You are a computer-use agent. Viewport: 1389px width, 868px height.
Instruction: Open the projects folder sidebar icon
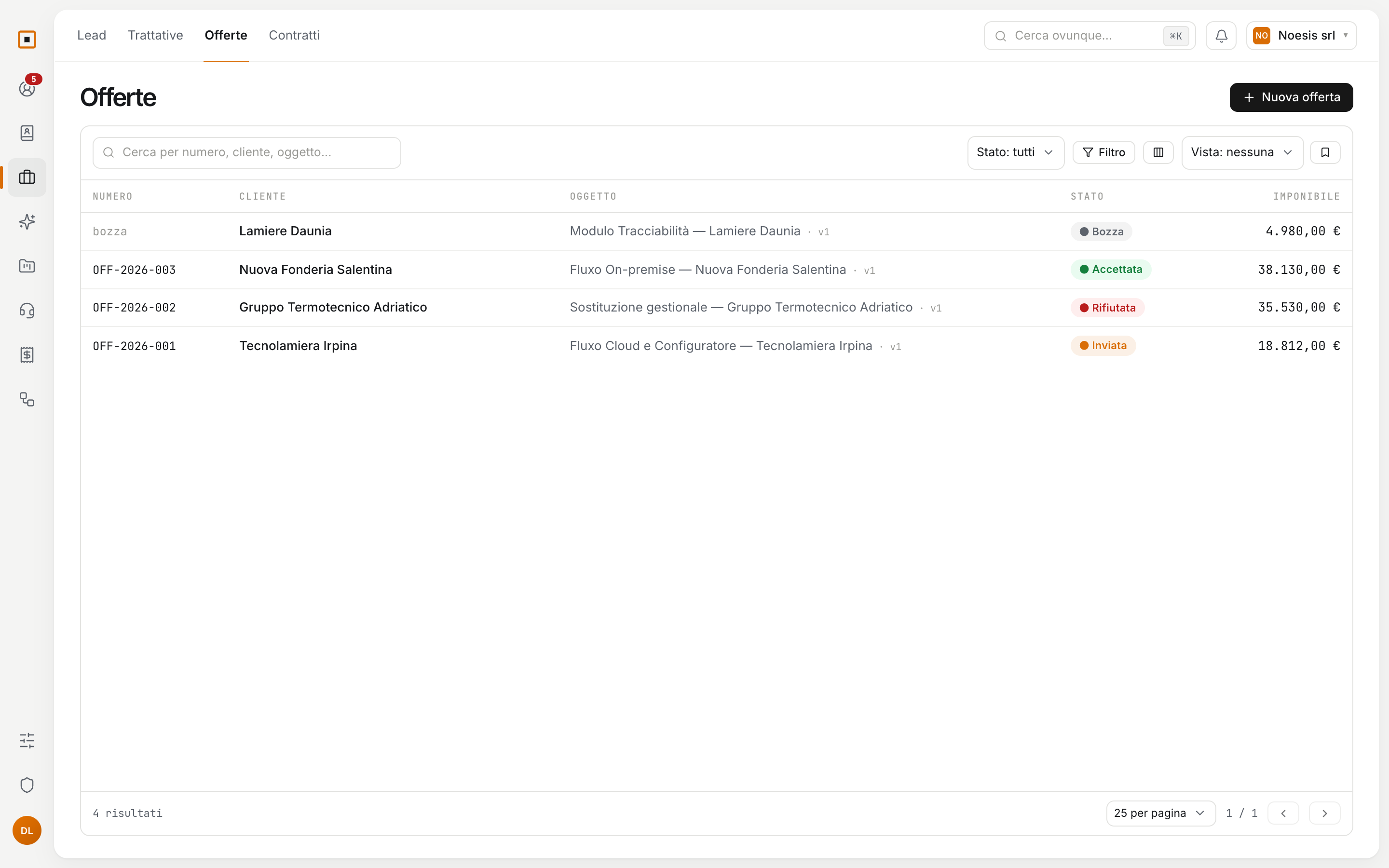point(27,266)
